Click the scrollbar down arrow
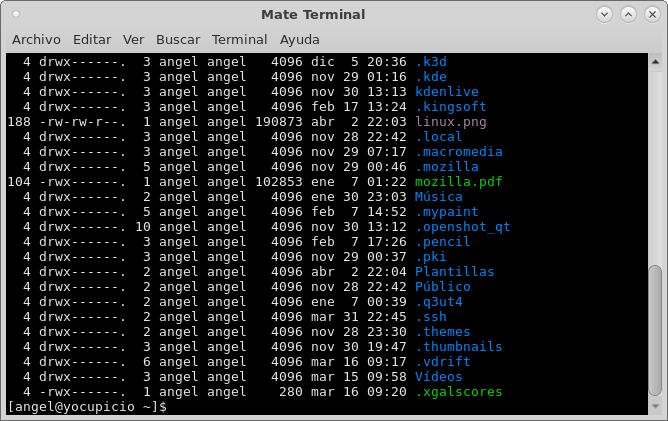Viewport: 668px width, 421px height. click(655, 407)
